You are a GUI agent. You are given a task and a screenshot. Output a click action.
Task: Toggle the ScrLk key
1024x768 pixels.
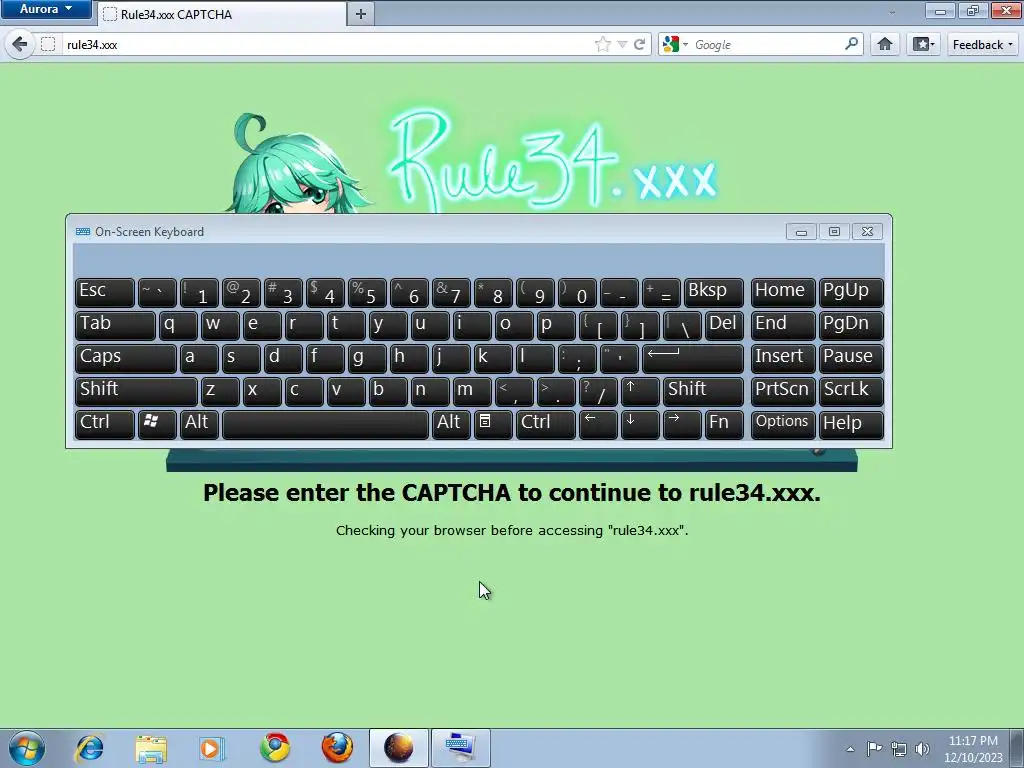[851, 391]
